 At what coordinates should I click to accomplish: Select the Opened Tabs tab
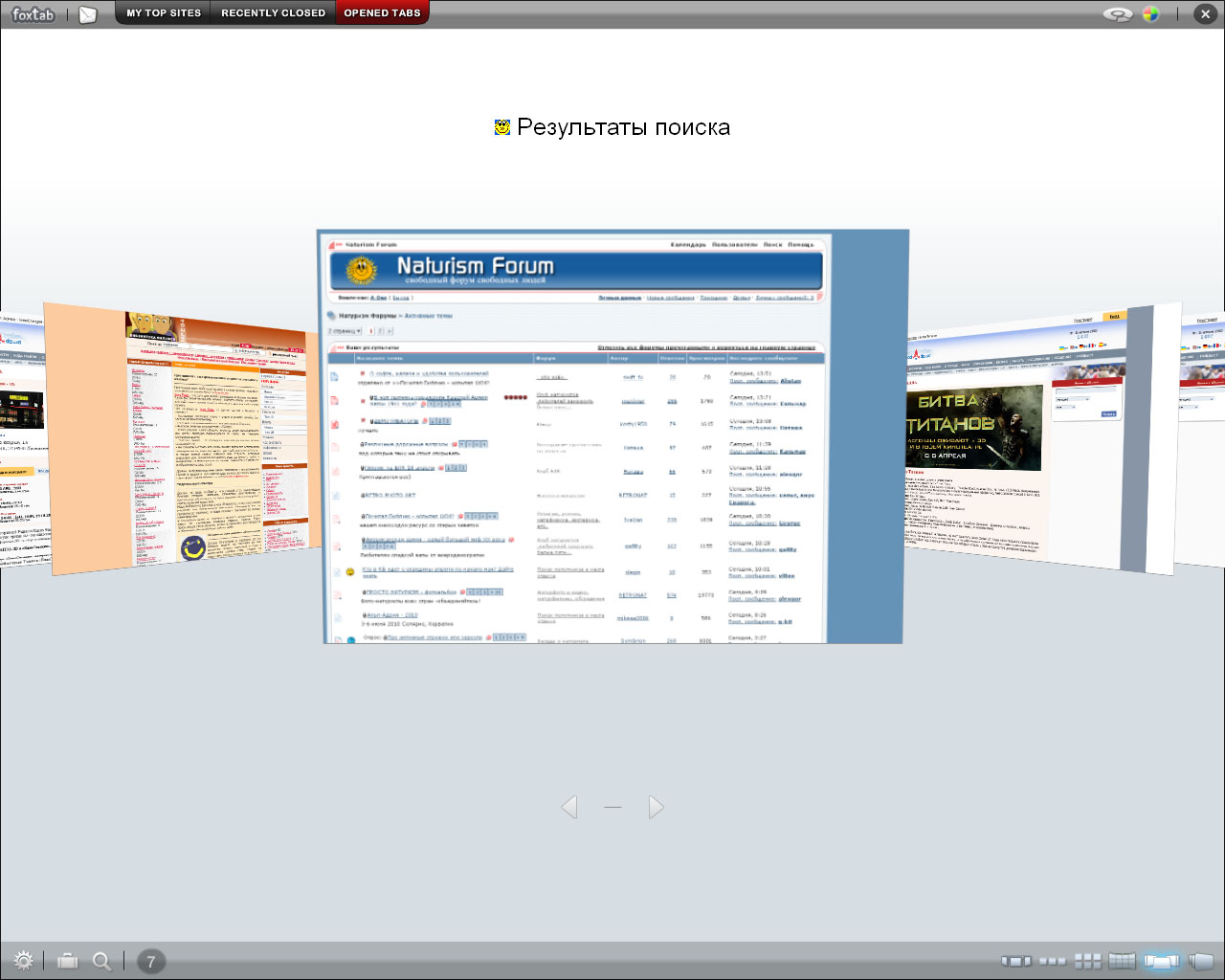pos(382,13)
